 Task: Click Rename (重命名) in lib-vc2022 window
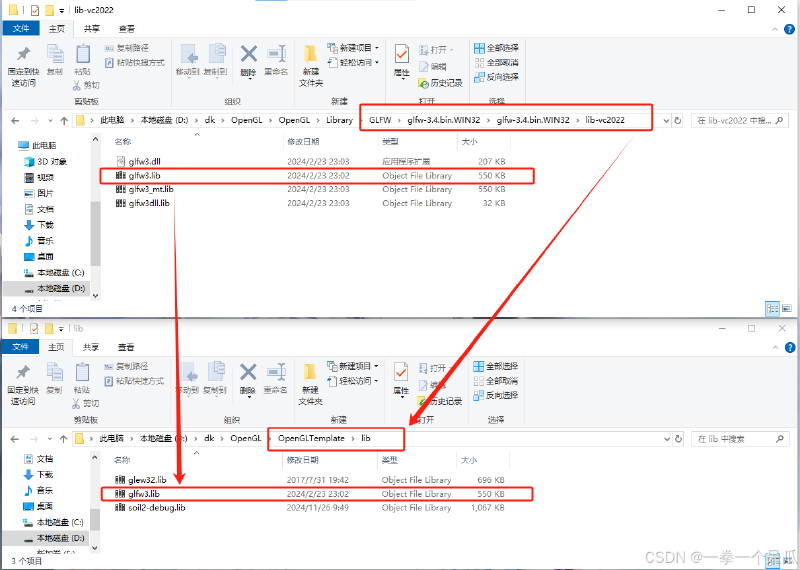276,60
